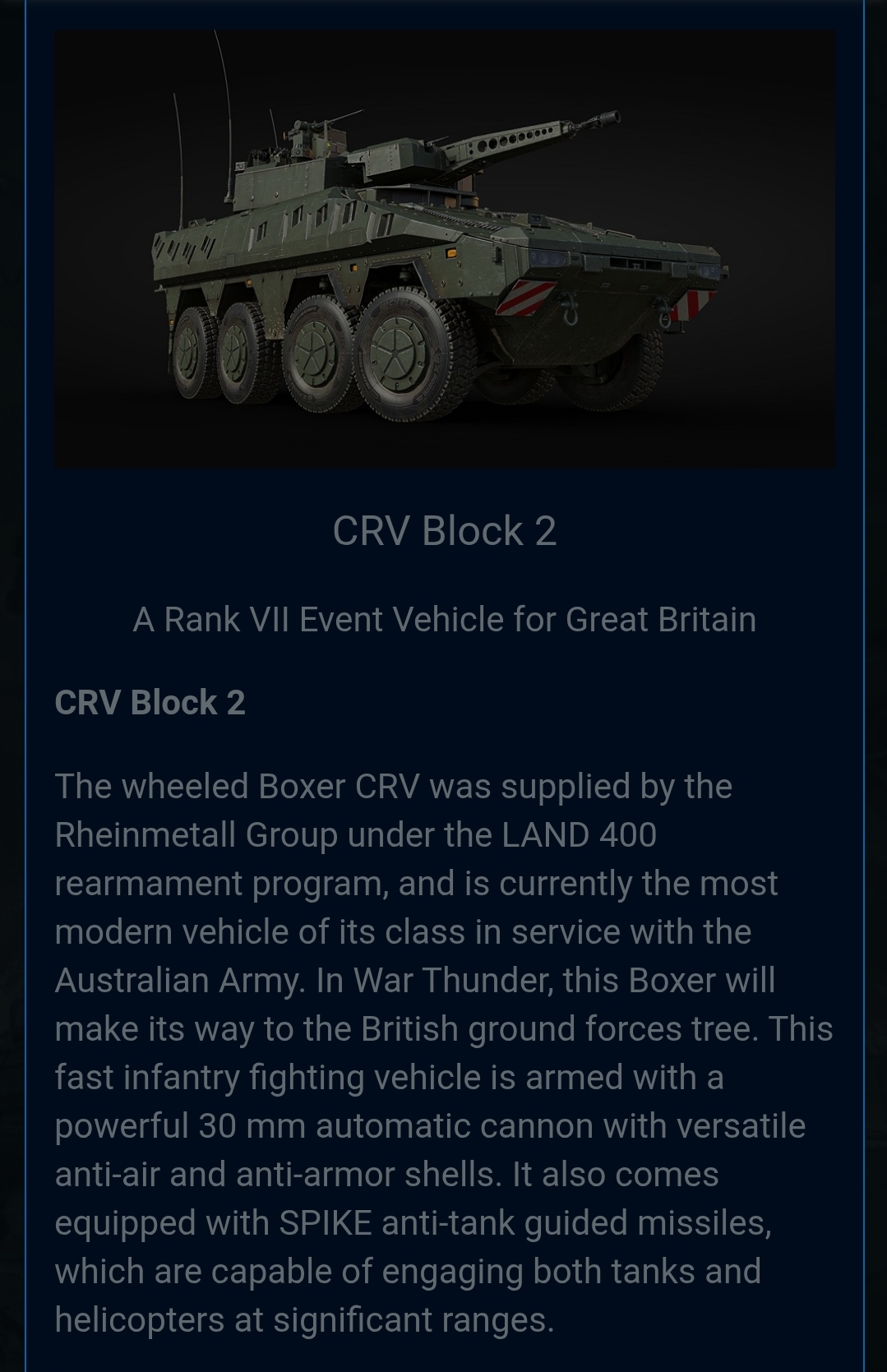Screen dimensions: 887x1372
Task: Click the Australian Army text
Action: pyautogui.click(x=177, y=981)
